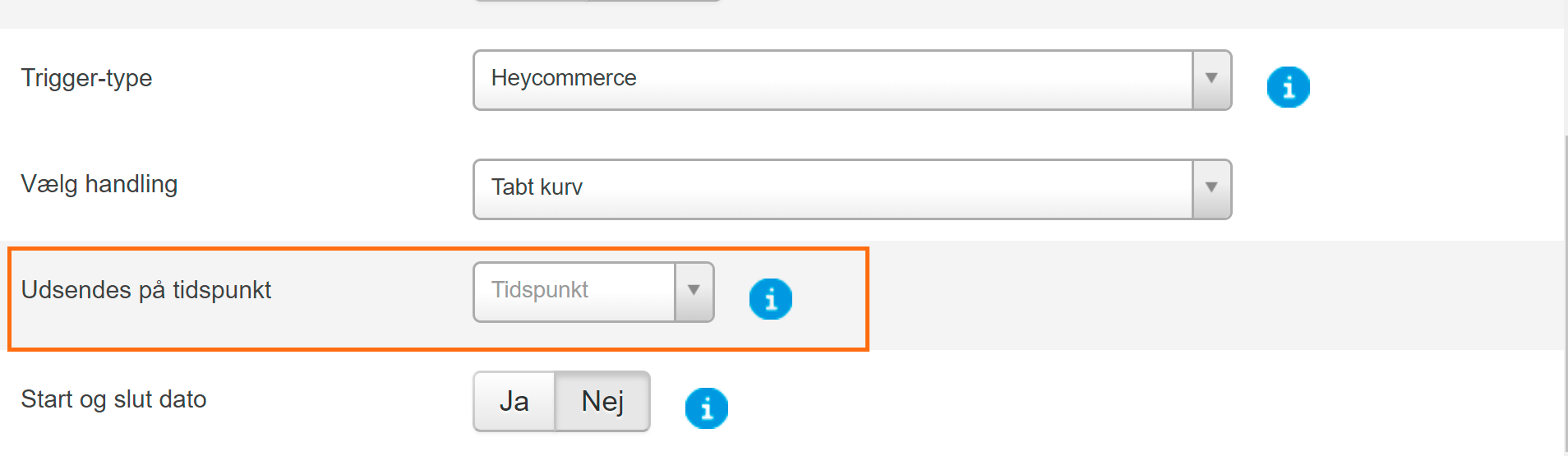Image resolution: width=1568 pixels, height=456 pixels.
Task: Click the info icon beside Trigger-type
Action: [1288, 87]
